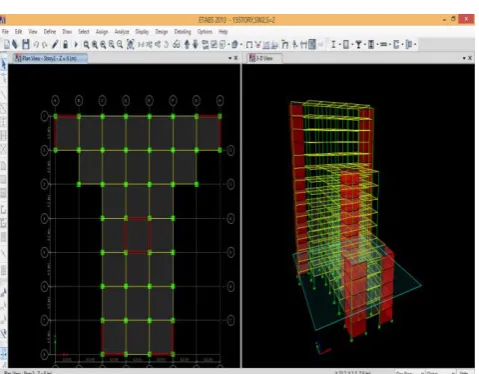Run analysis with the play arrow icon
The height and width of the screenshot is (374, 479).
[x=76, y=44]
